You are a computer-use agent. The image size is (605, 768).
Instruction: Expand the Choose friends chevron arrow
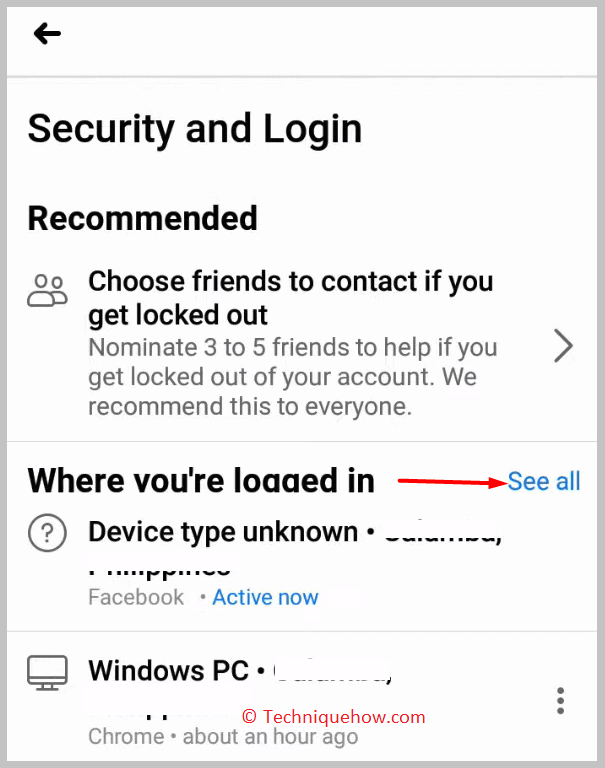pos(563,346)
